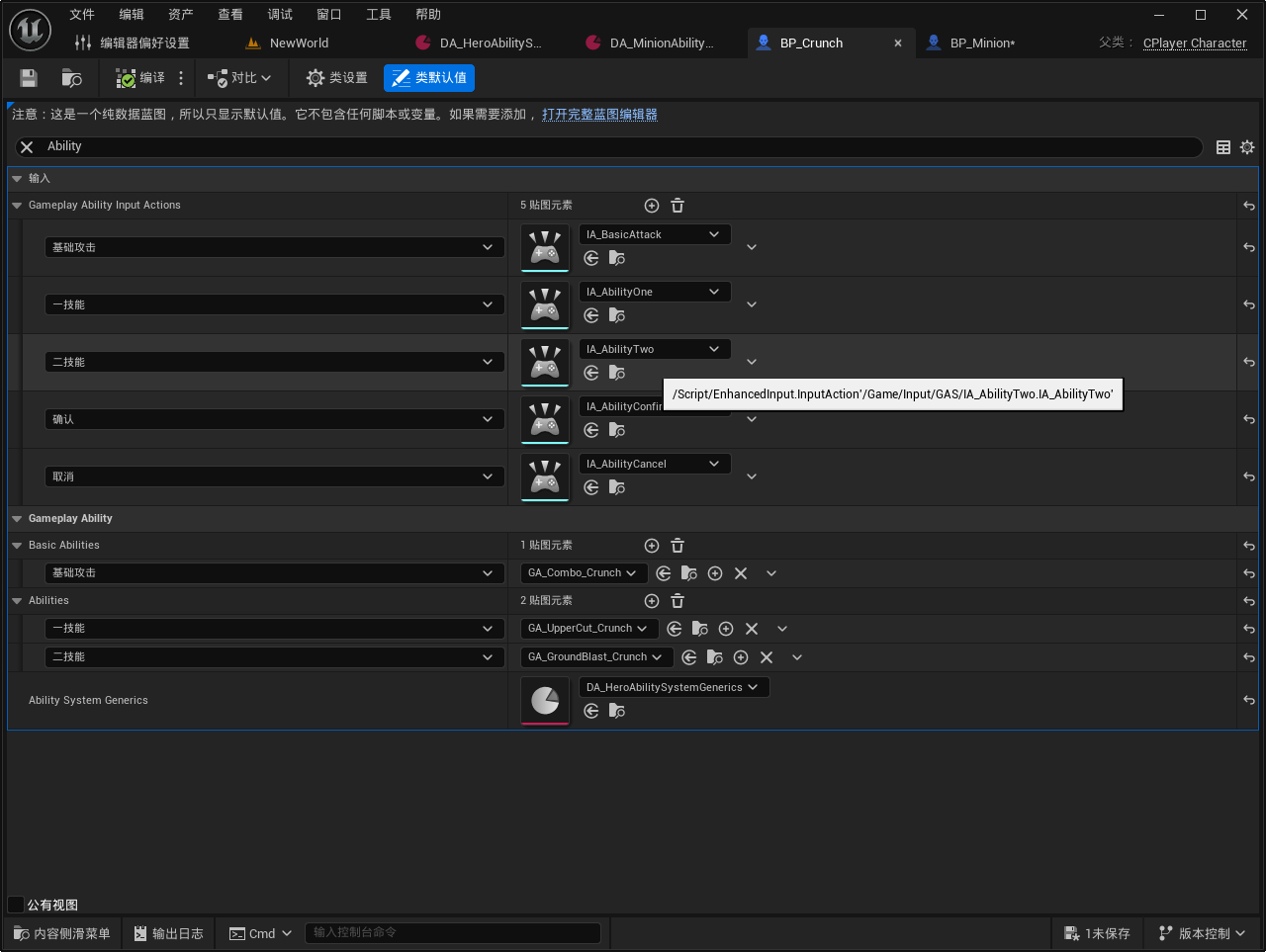The height and width of the screenshot is (952, 1266).
Task: Select the 类默认值 class defaults button
Action: pos(429,78)
